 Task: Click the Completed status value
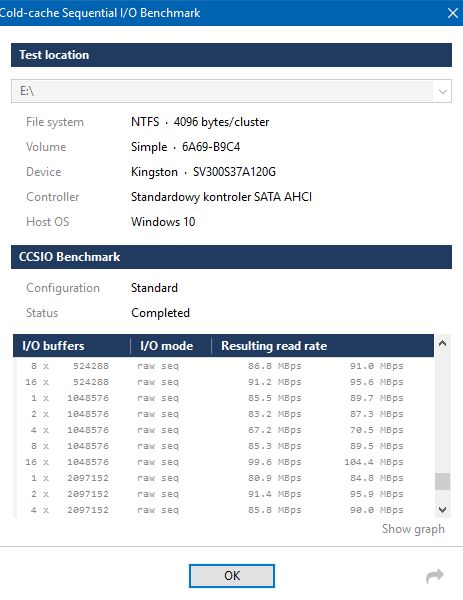point(160,313)
